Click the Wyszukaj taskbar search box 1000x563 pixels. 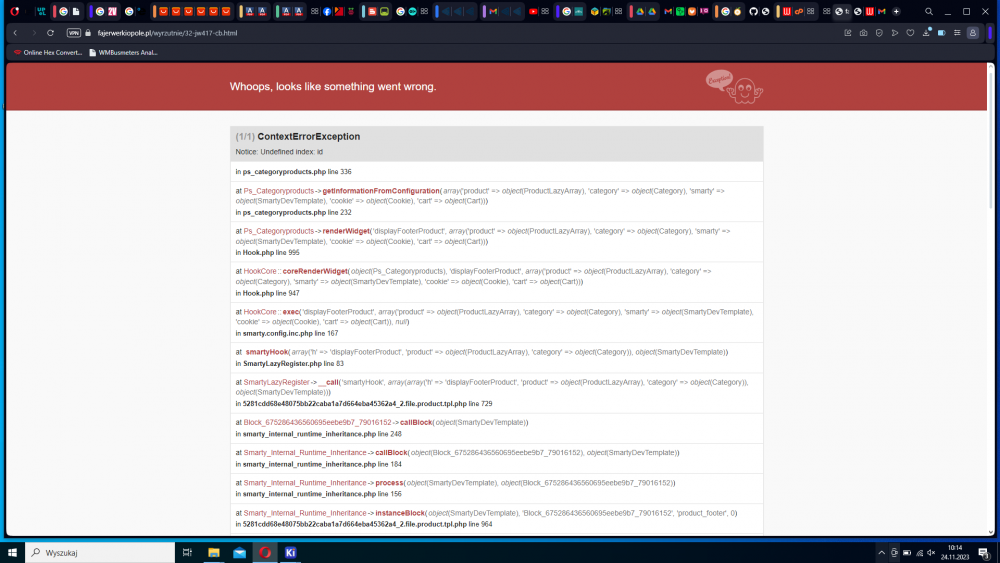point(100,553)
